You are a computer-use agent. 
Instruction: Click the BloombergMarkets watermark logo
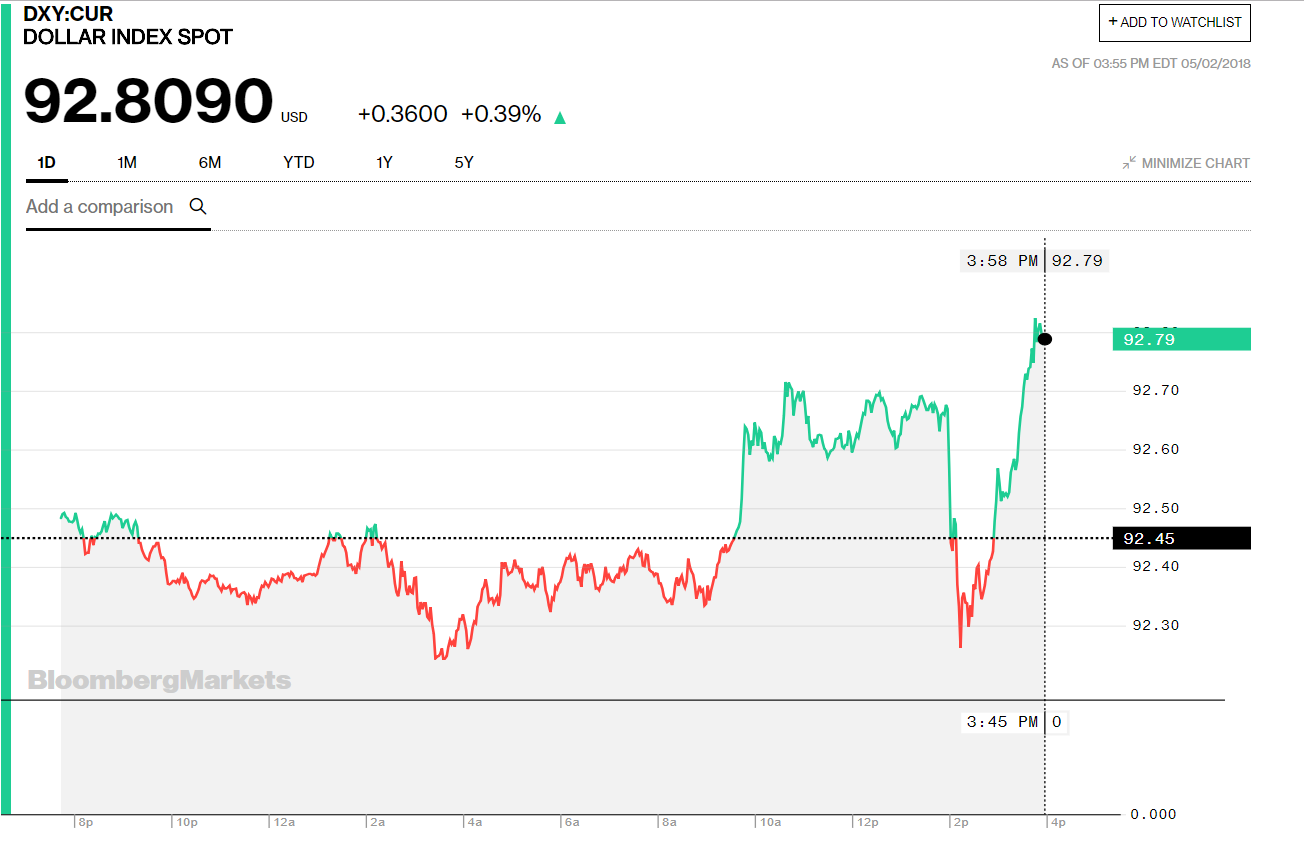pos(160,681)
